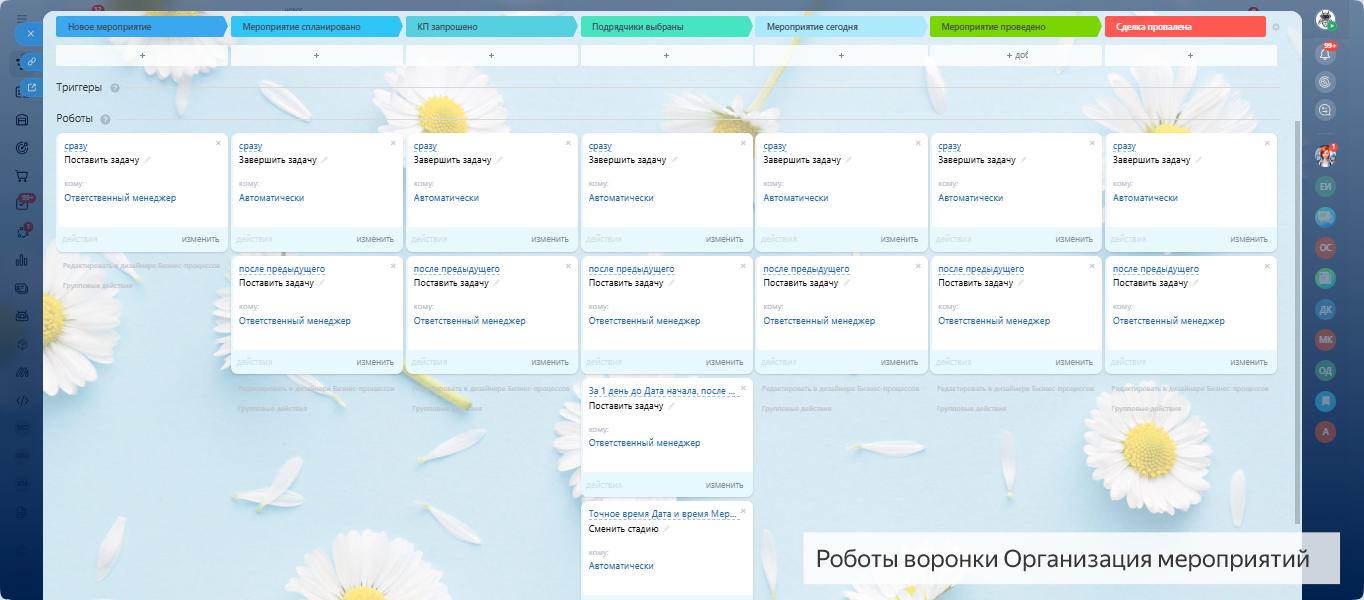Viewport: 1364px width, 600px height.
Task: Select the Мероприятие сегодня stage header
Action: pos(841,27)
